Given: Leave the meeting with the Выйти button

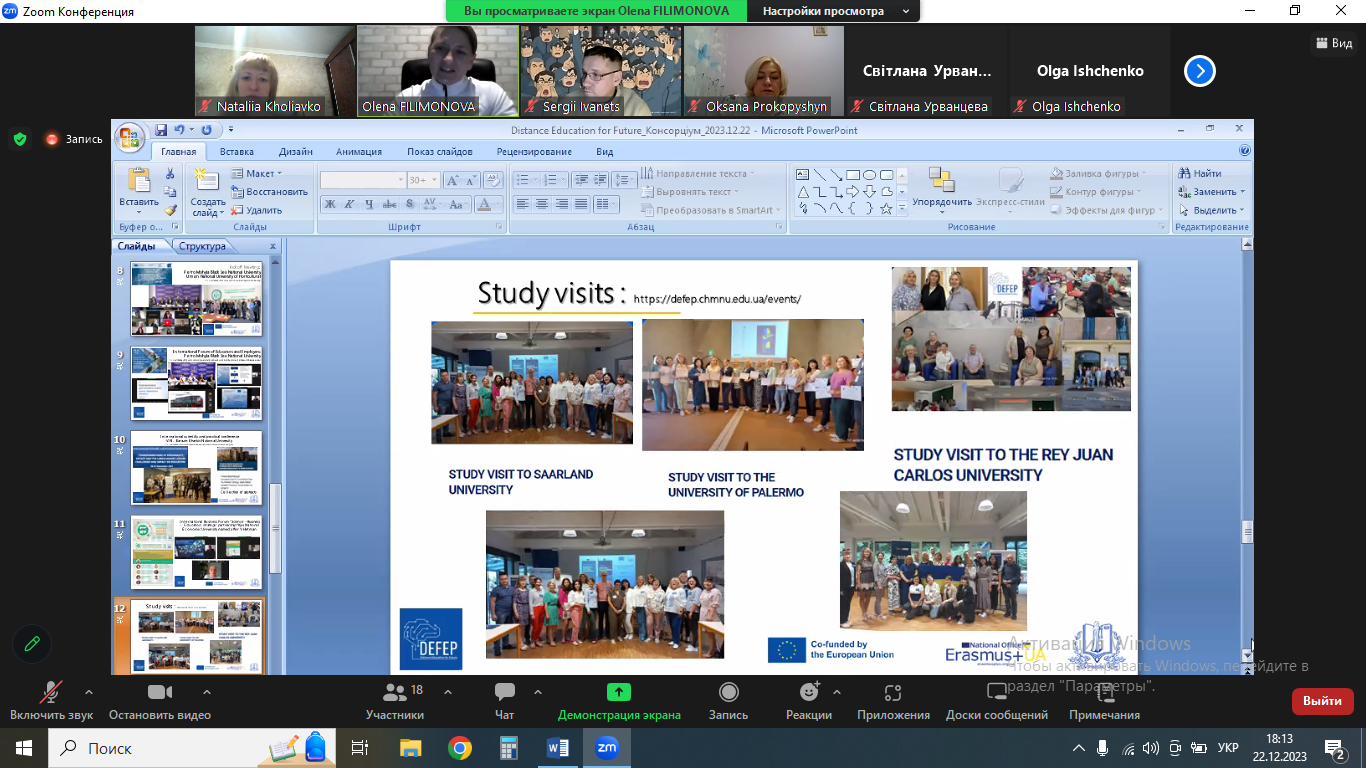Looking at the screenshot, I should 1322,701.
